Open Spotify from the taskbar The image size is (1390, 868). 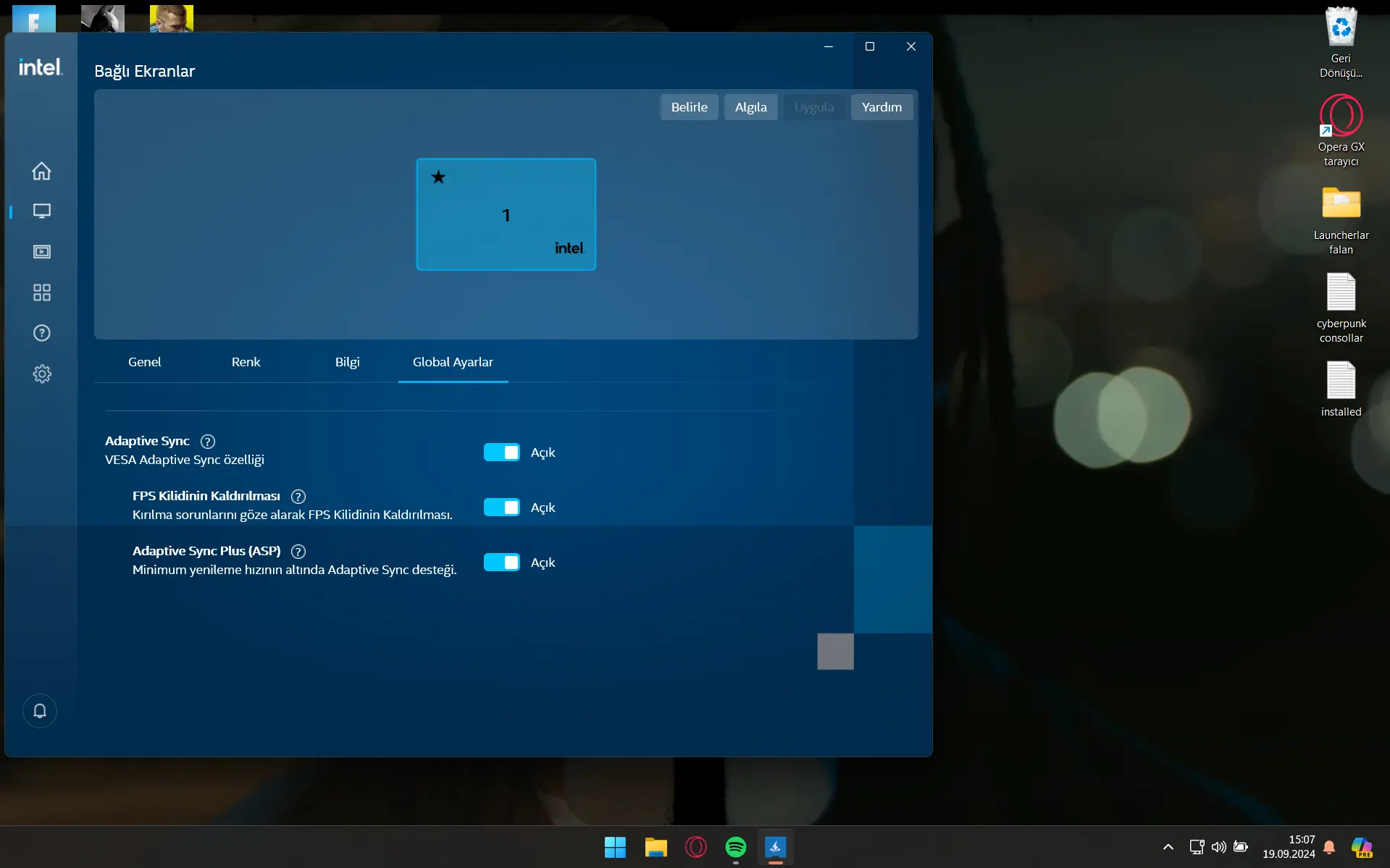pos(736,847)
